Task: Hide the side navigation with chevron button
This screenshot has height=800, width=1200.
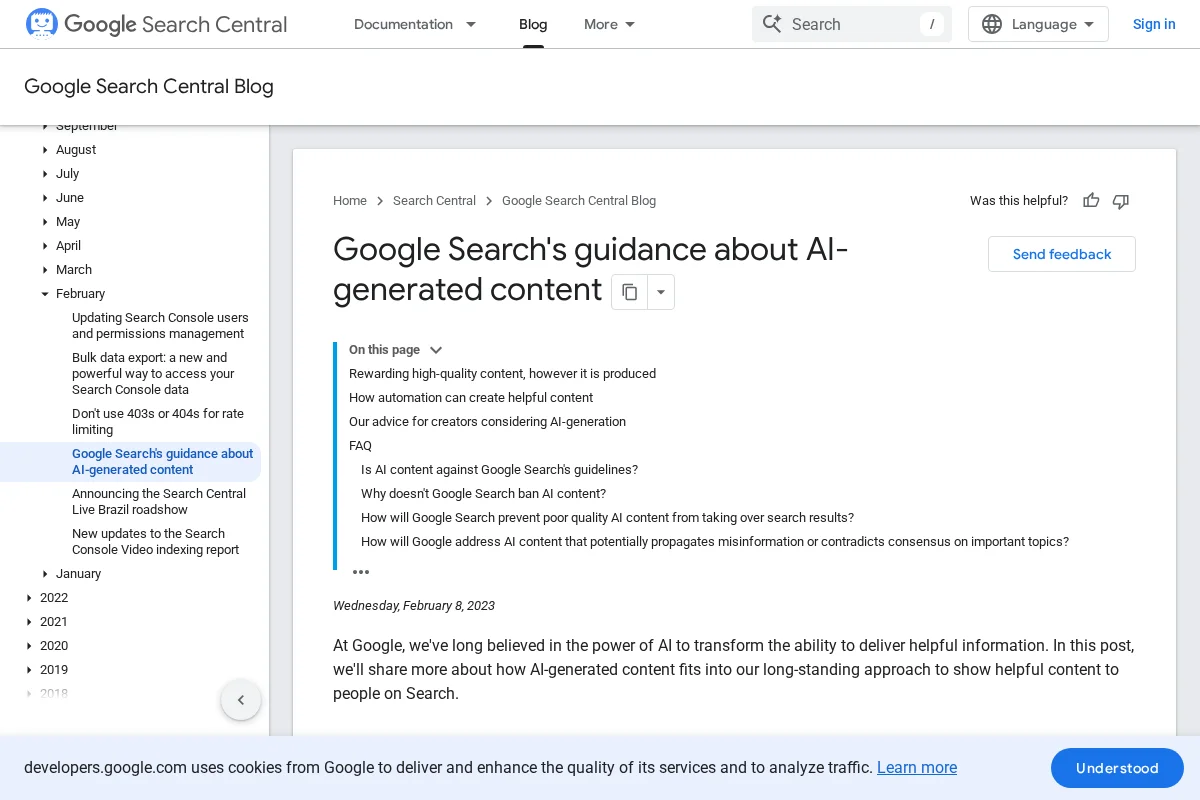Action: tap(241, 700)
